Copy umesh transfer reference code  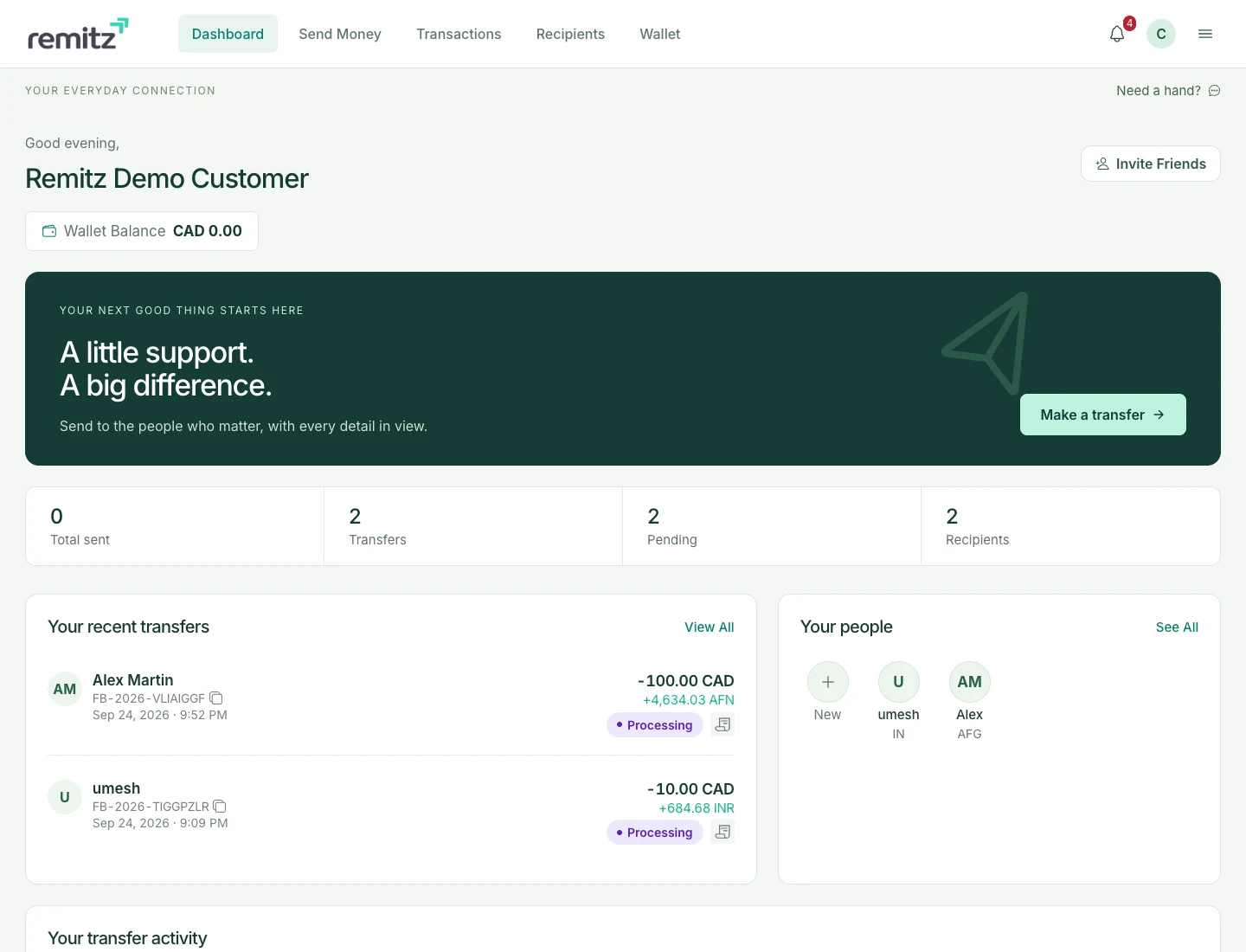tap(220, 807)
